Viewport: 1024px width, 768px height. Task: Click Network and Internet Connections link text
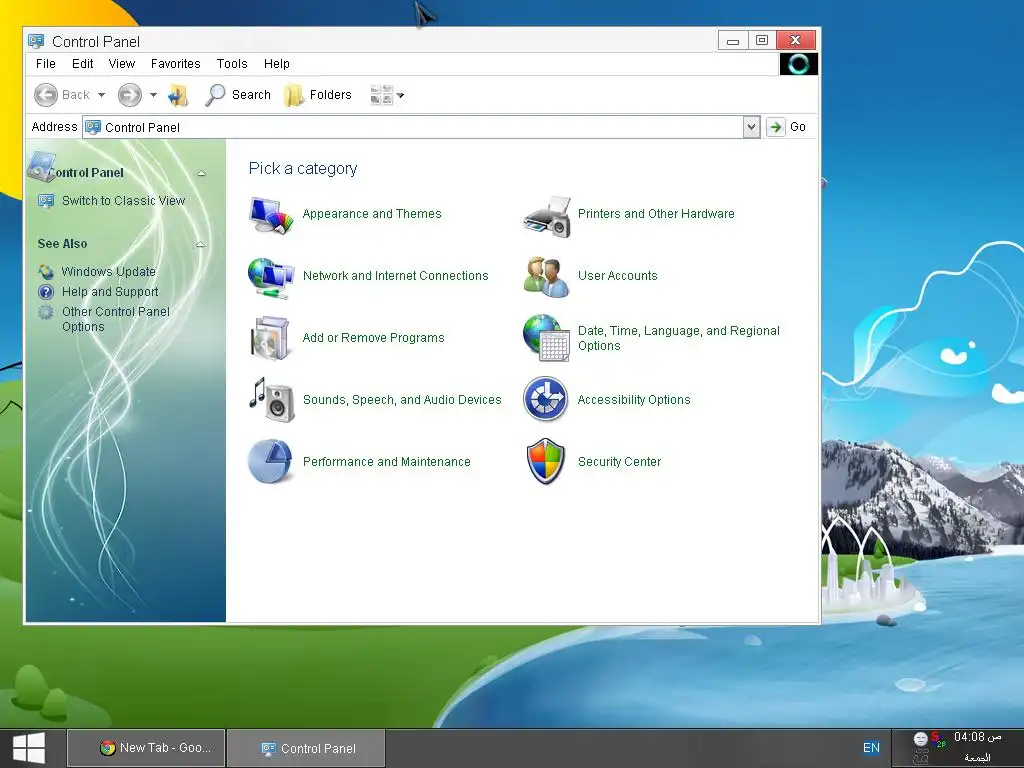395,276
